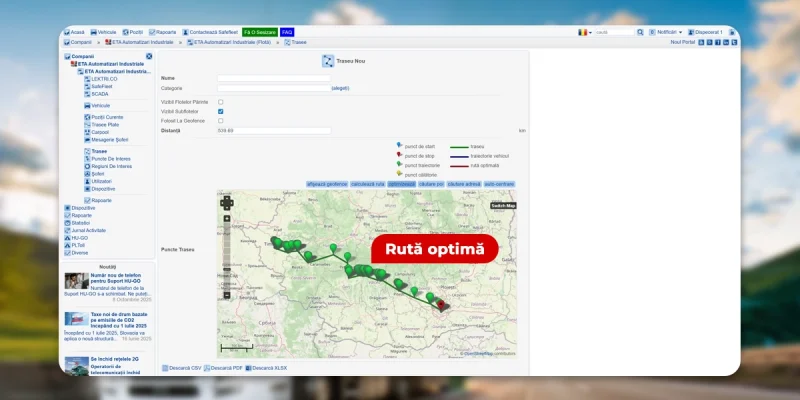Screen dimensions: 800x400
Task: Open Vehicule in the sidebar tree
Action: click(x=97, y=106)
